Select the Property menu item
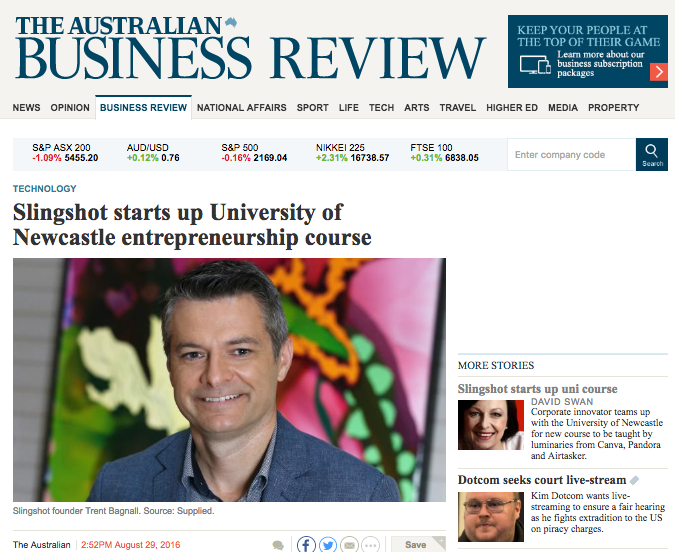This screenshot has width=675, height=552. click(x=613, y=108)
